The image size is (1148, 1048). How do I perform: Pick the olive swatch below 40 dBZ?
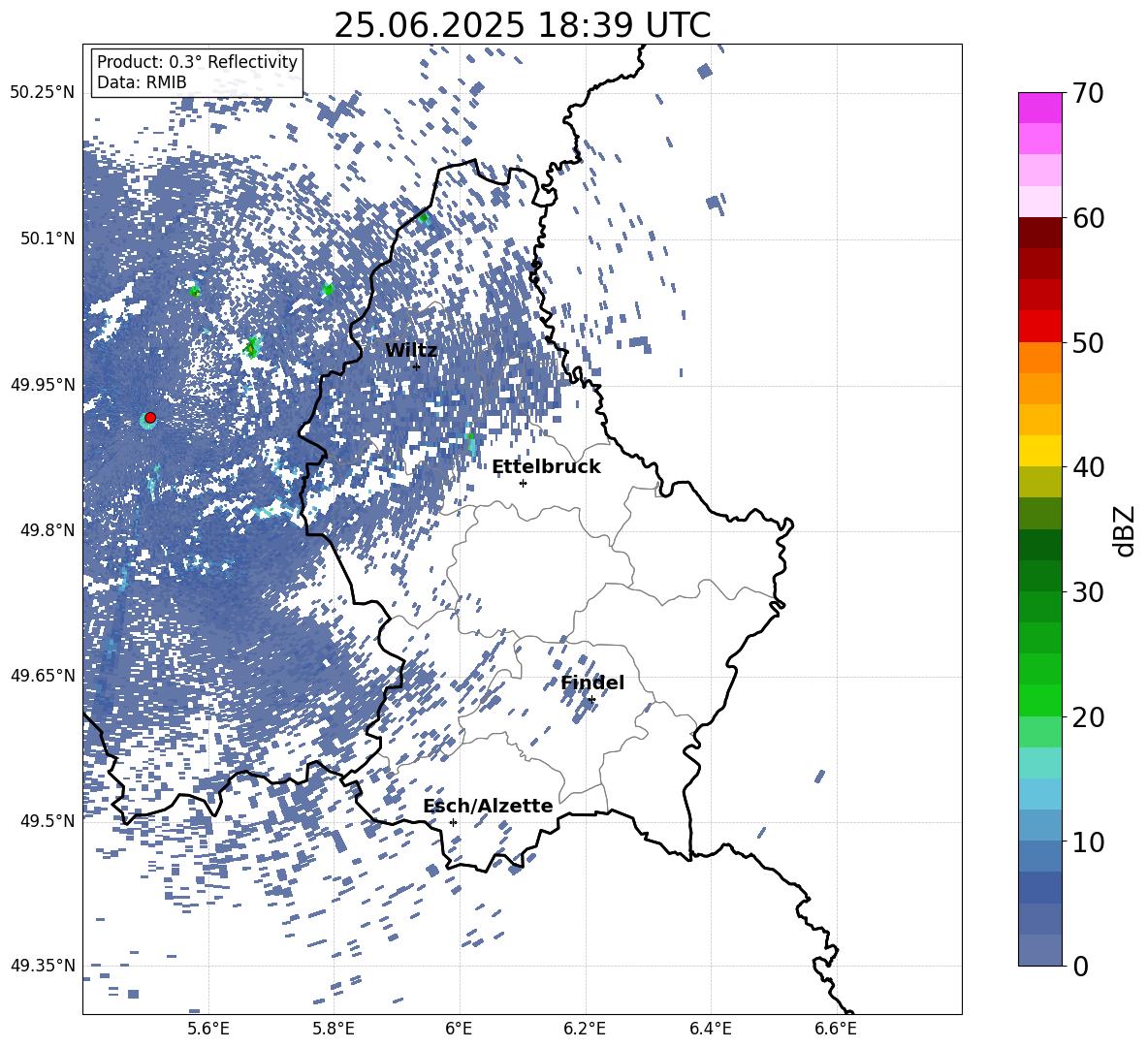1040,482
